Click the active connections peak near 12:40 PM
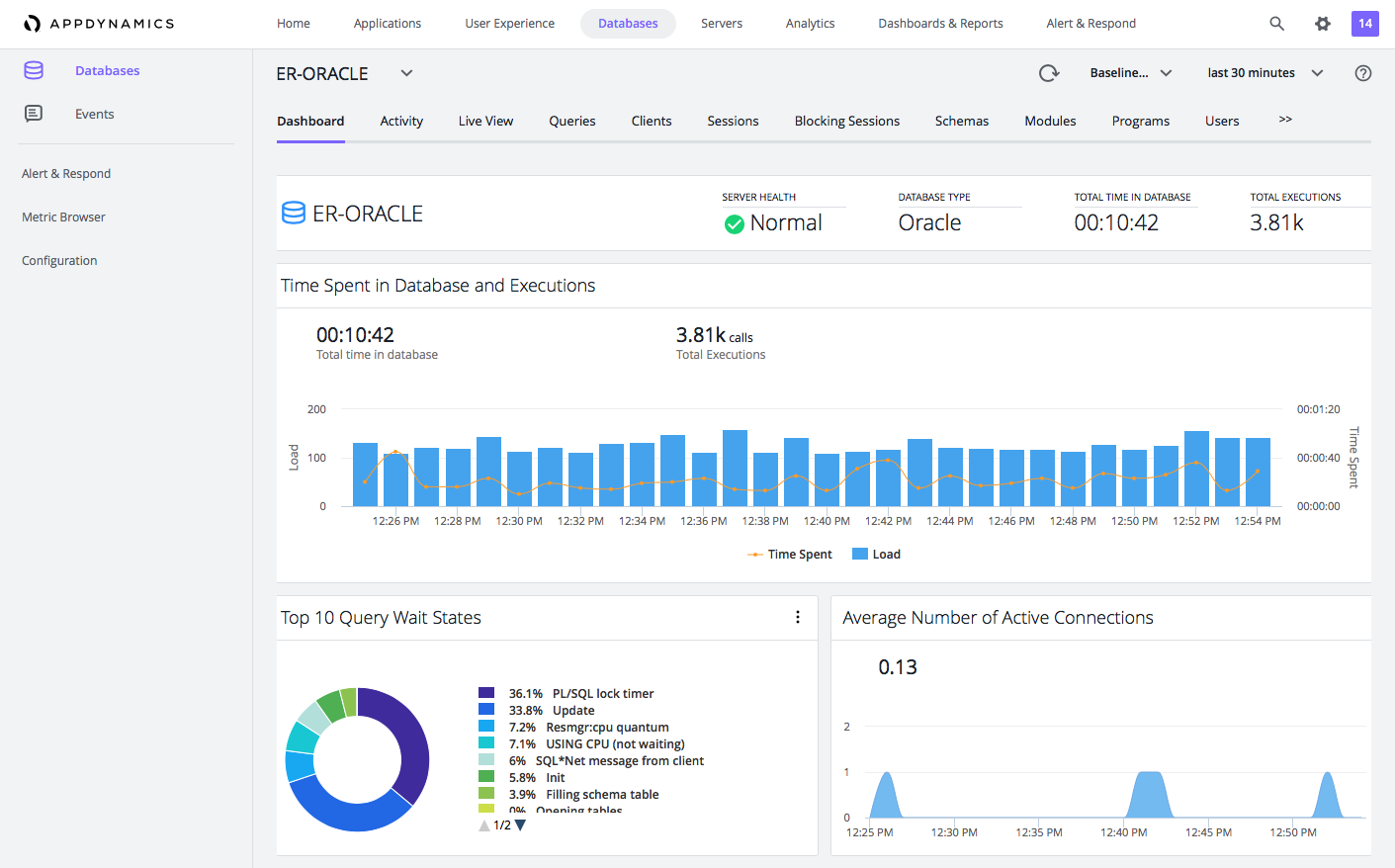1395x868 pixels. 1149,794
